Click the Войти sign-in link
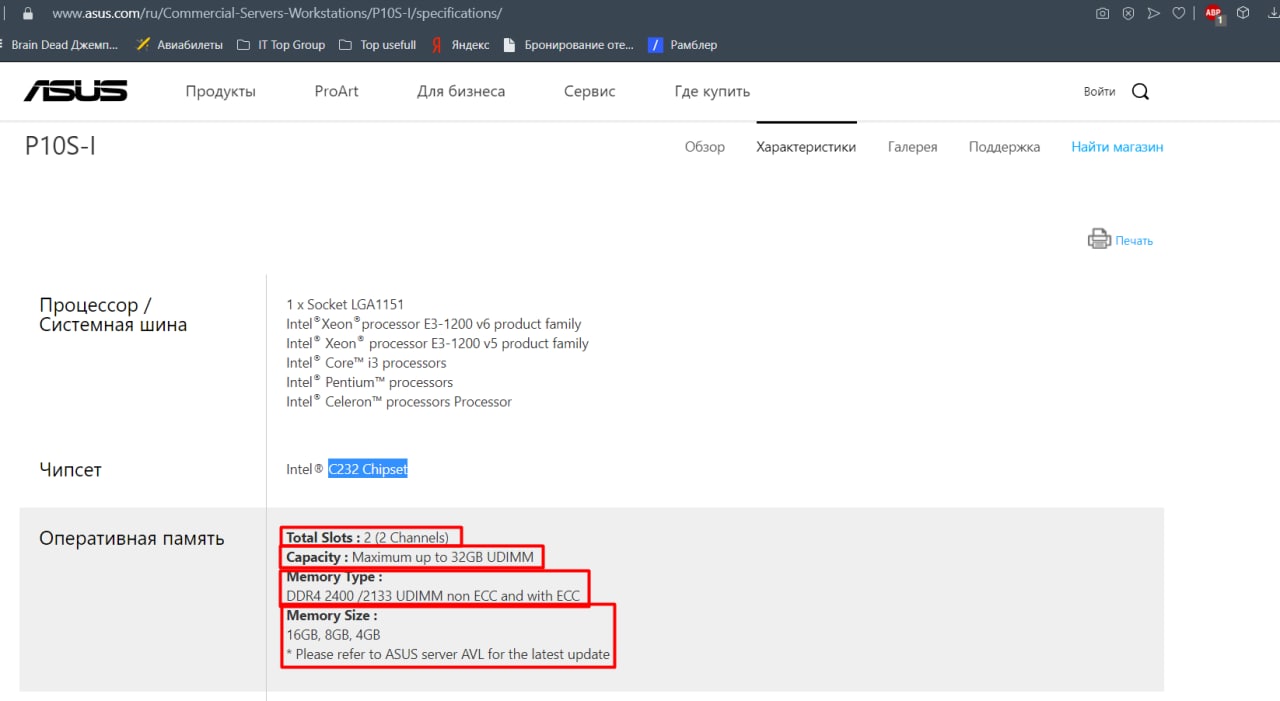 coord(1099,91)
